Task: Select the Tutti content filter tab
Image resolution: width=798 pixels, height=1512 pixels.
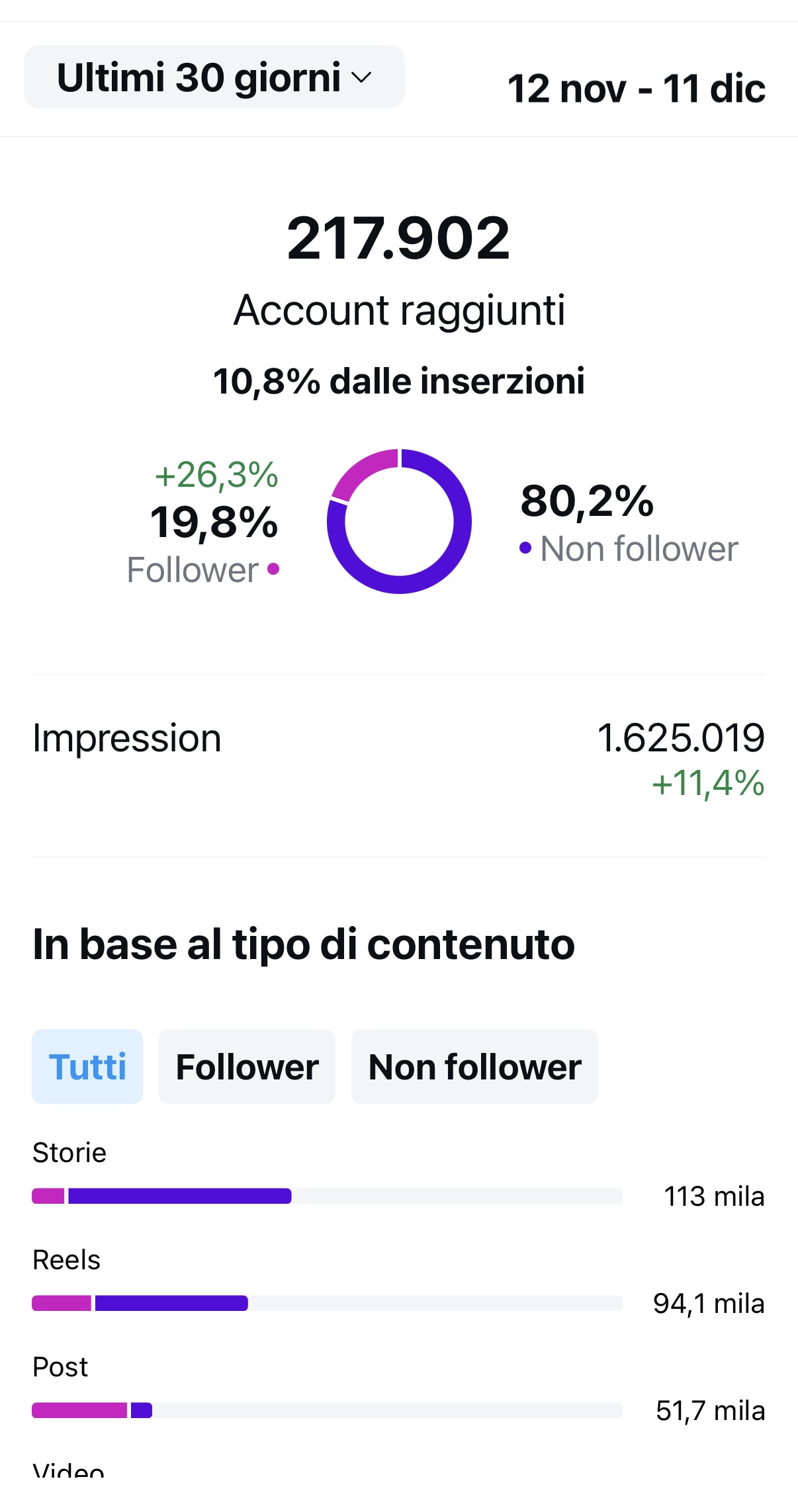Action: (87, 1066)
